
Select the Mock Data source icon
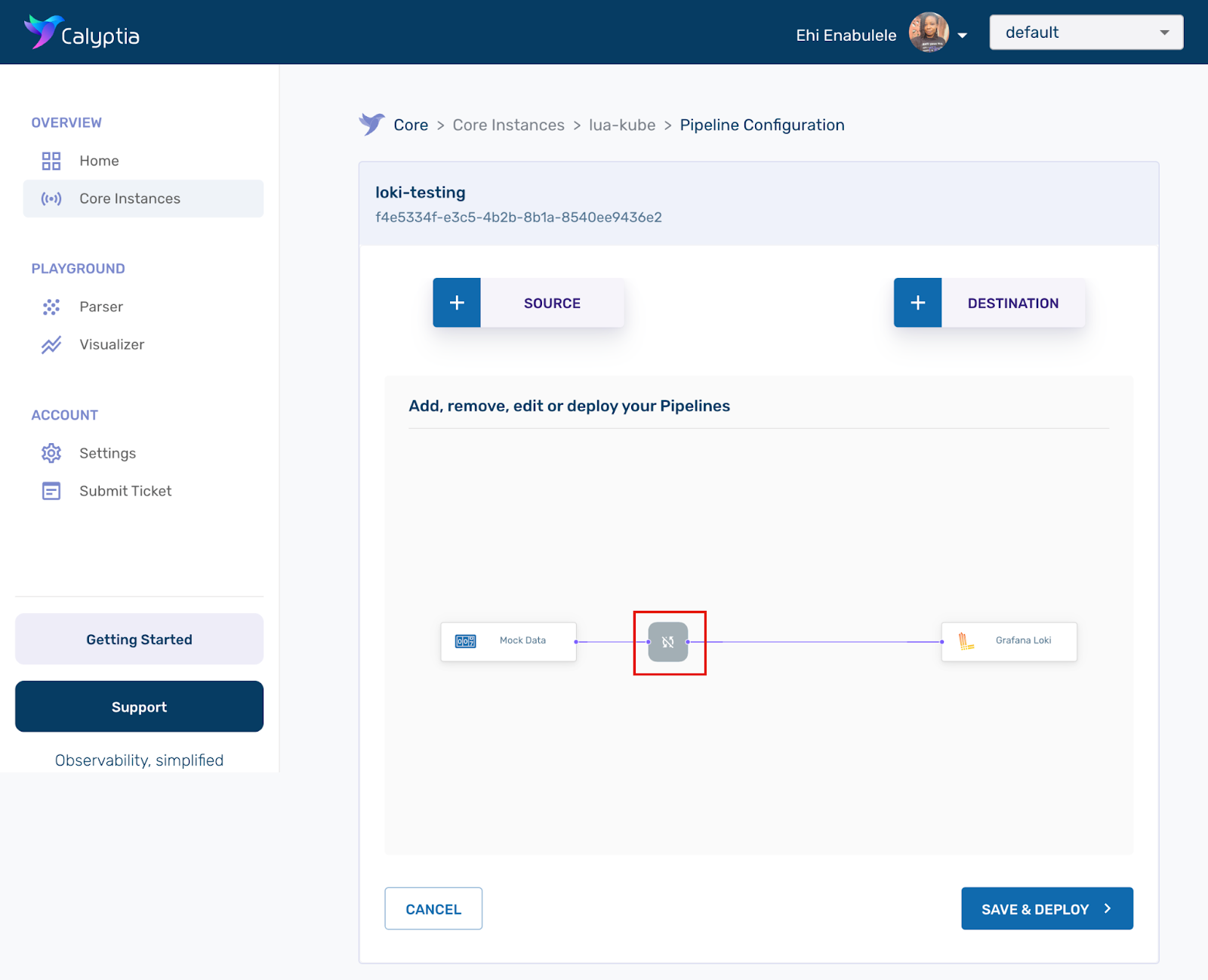tap(466, 641)
